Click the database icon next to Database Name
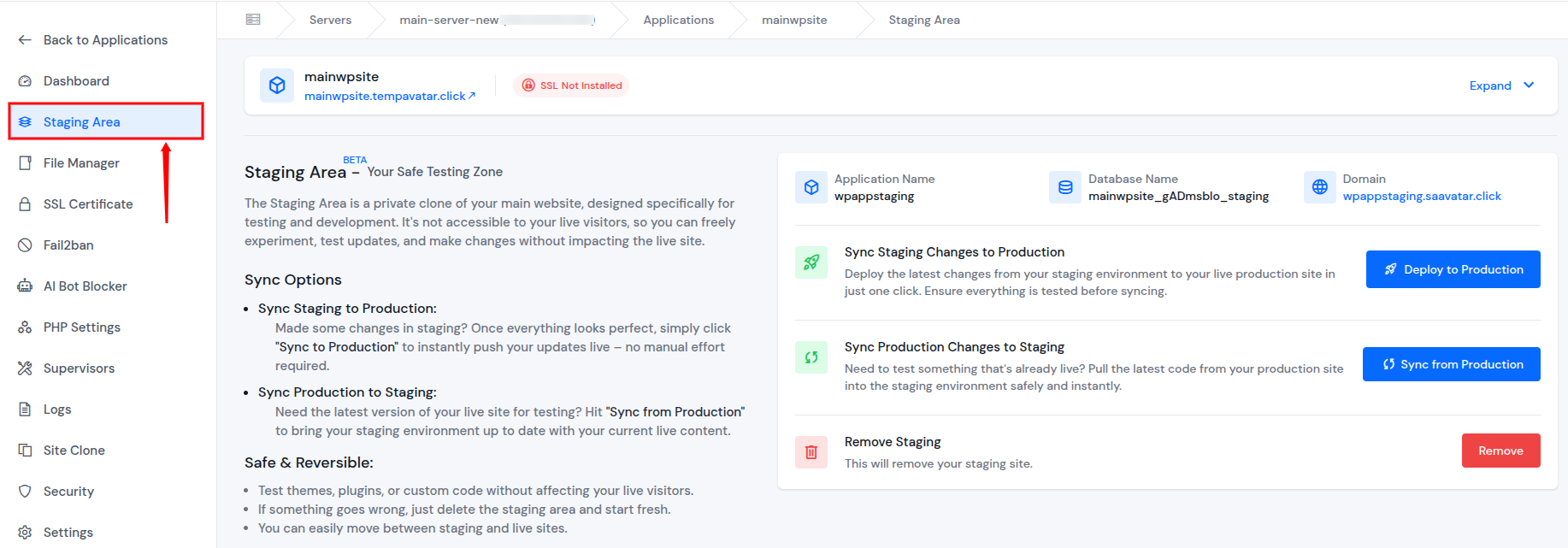 (x=1065, y=187)
